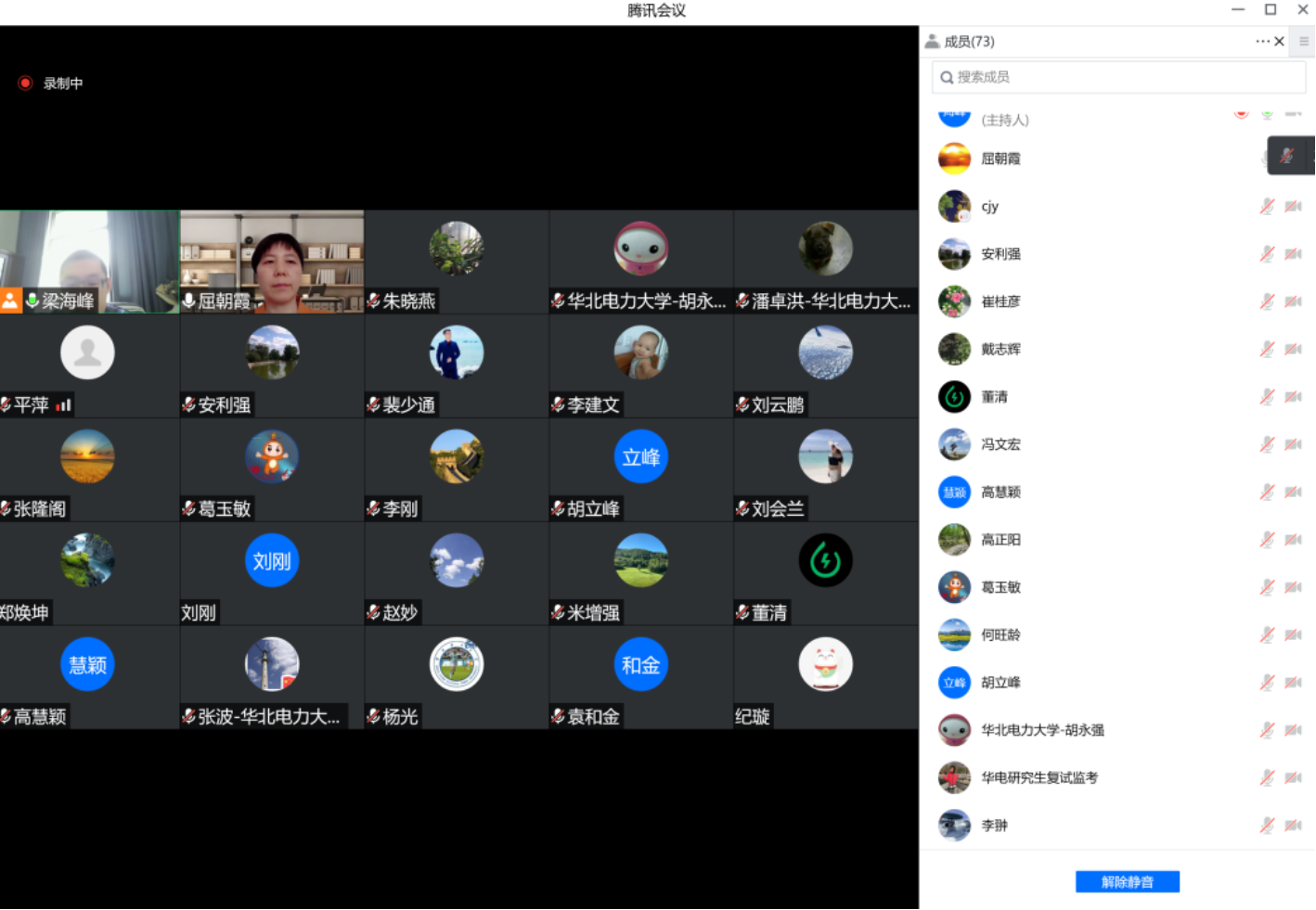Focus the member search field
Image resolution: width=1316 pixels, height=910 pixels.
(x=1118, y=77)
